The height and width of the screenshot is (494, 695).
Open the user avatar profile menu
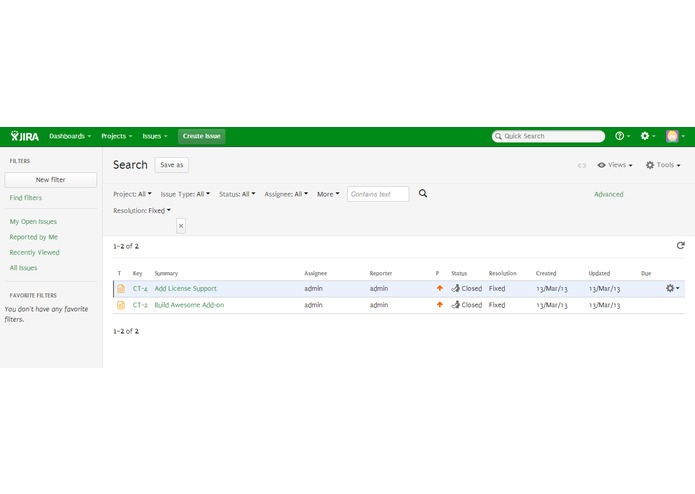pyautogui.click(x=675, y=136)
